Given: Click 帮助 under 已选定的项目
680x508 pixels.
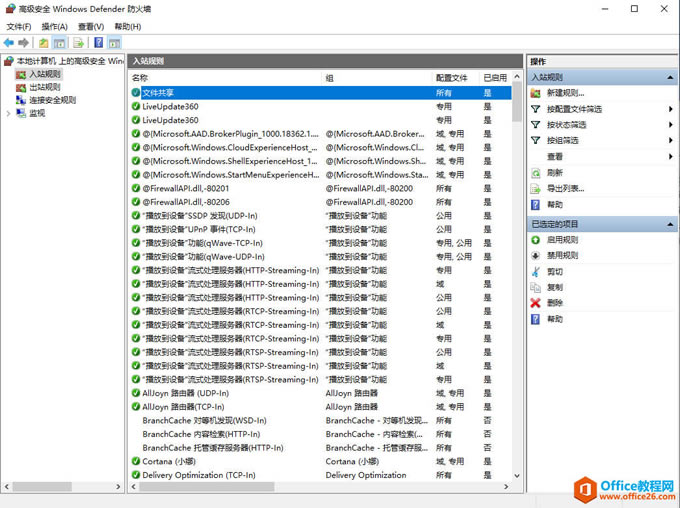Looking at the screenshot, I should pyautogui.click(x=555, y=319).
